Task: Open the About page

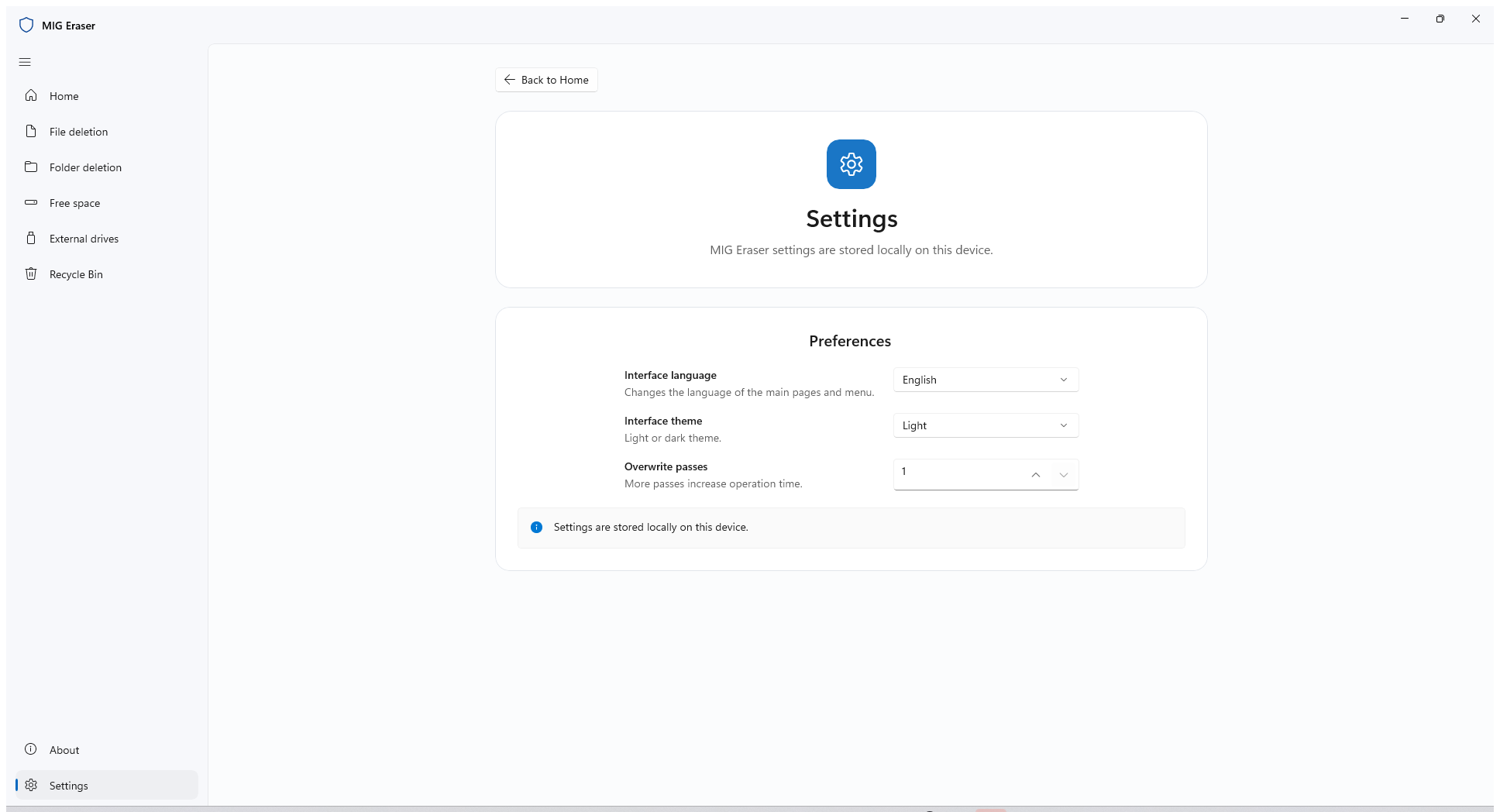Action: [x=107, y=750]
